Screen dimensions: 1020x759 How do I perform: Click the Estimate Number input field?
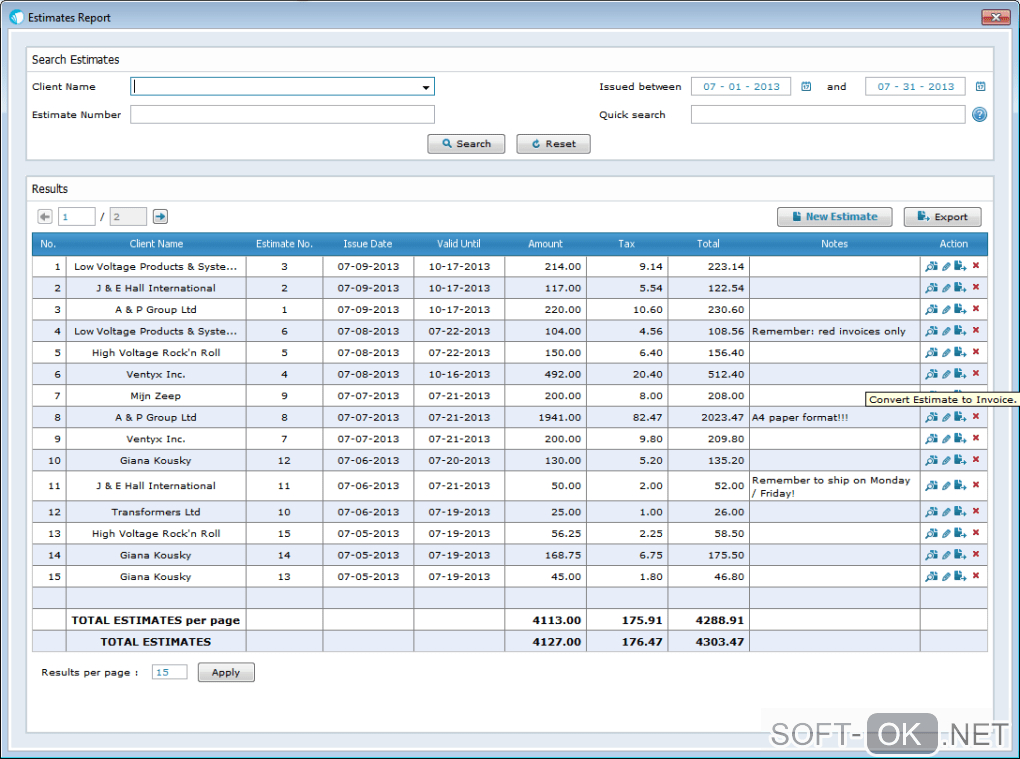click(282, 115)
